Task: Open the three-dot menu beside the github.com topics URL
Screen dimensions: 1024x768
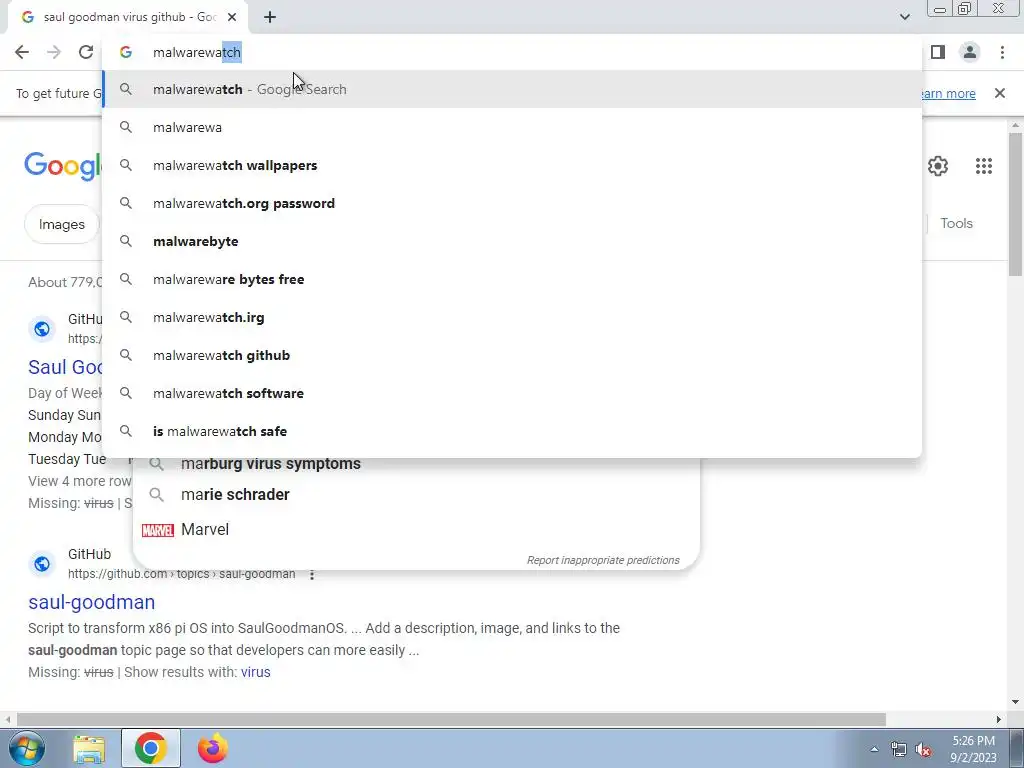Action: click(x=312, y=575)
